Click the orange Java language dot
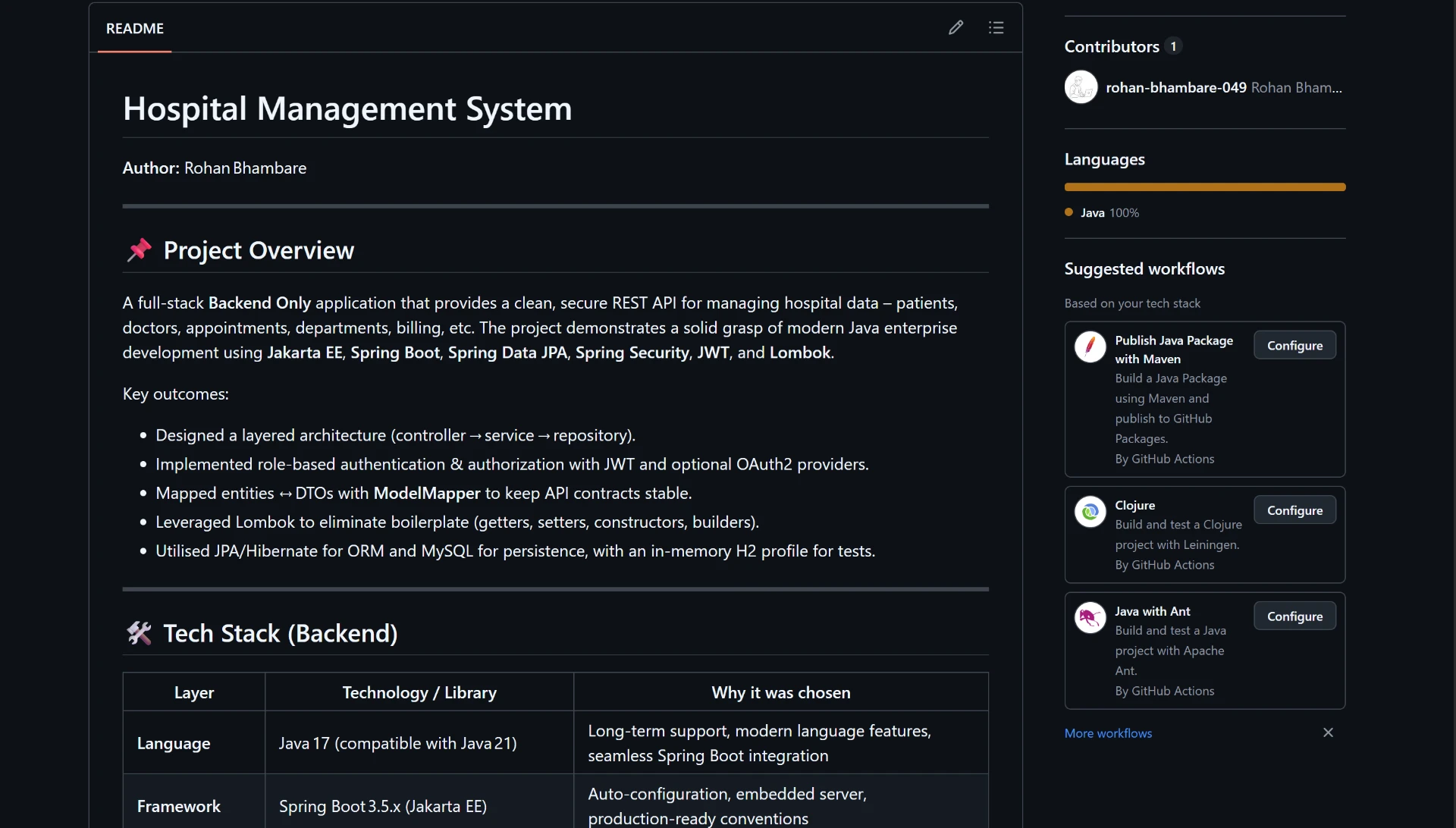 coord(1068,212)
